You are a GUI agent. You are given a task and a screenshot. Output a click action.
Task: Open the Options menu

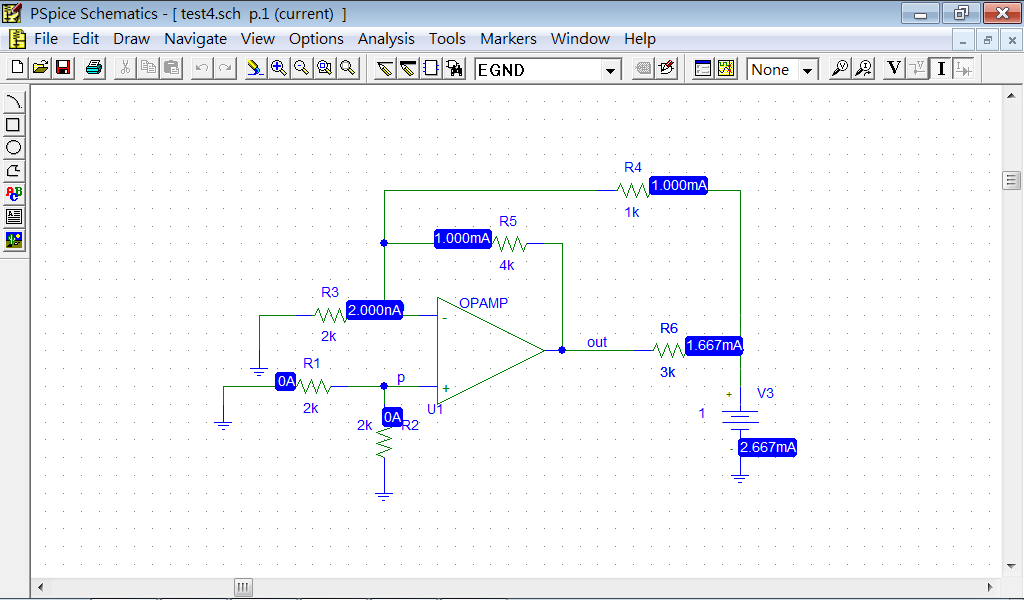tap(316, 39)
